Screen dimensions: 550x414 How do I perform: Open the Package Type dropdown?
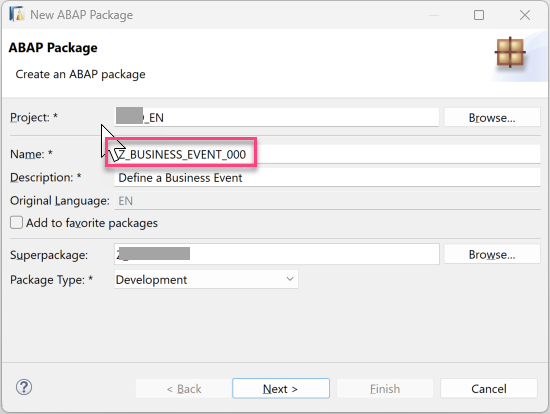coord(206,280)
